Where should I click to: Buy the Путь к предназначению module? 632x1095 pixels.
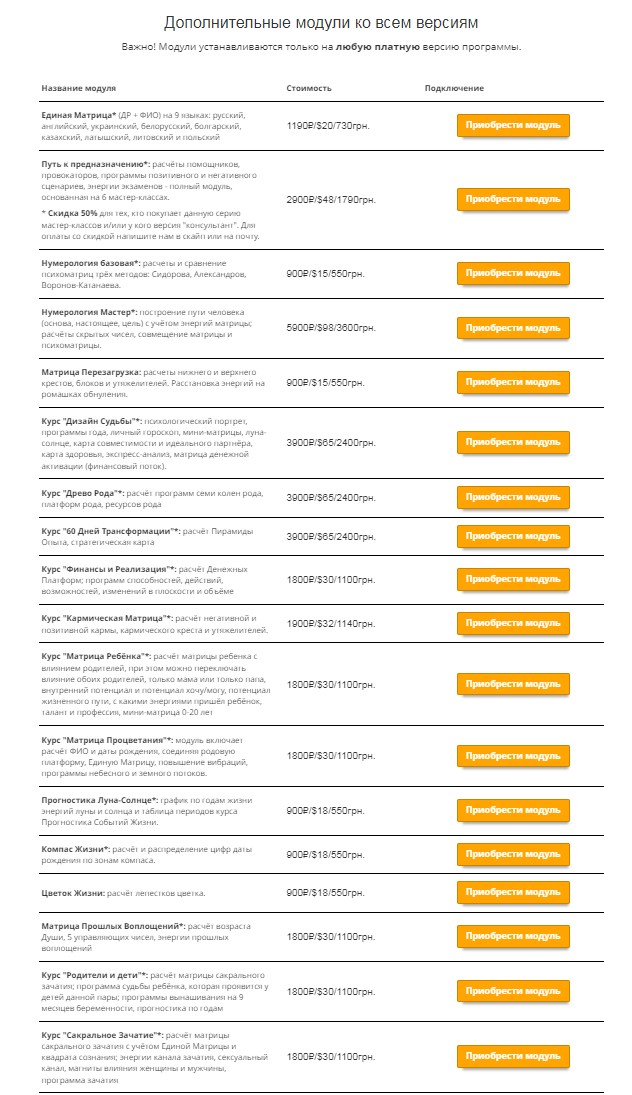point(513,199)
